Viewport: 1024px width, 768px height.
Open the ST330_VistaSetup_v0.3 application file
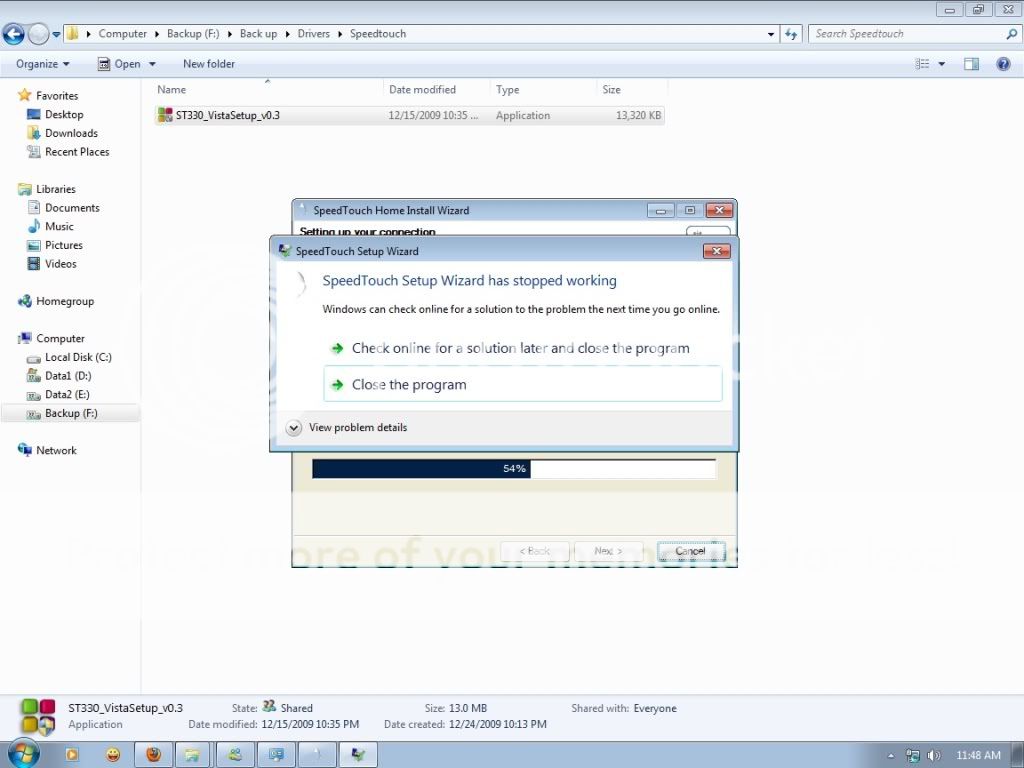coord(227,116)
